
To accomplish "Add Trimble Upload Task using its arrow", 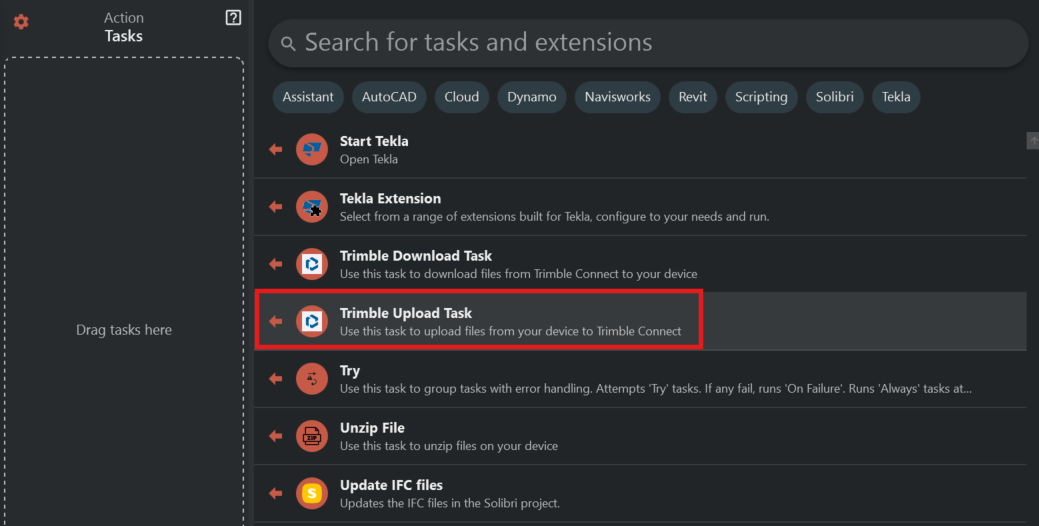I will [x=276, y=321].
